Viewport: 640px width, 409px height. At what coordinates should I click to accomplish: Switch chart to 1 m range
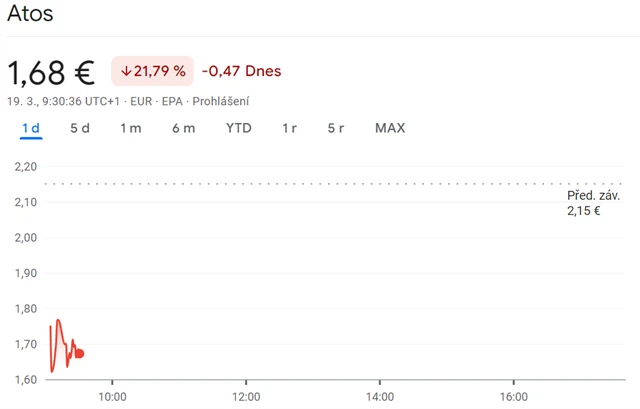pyautogui.click(x=131, y=128)
